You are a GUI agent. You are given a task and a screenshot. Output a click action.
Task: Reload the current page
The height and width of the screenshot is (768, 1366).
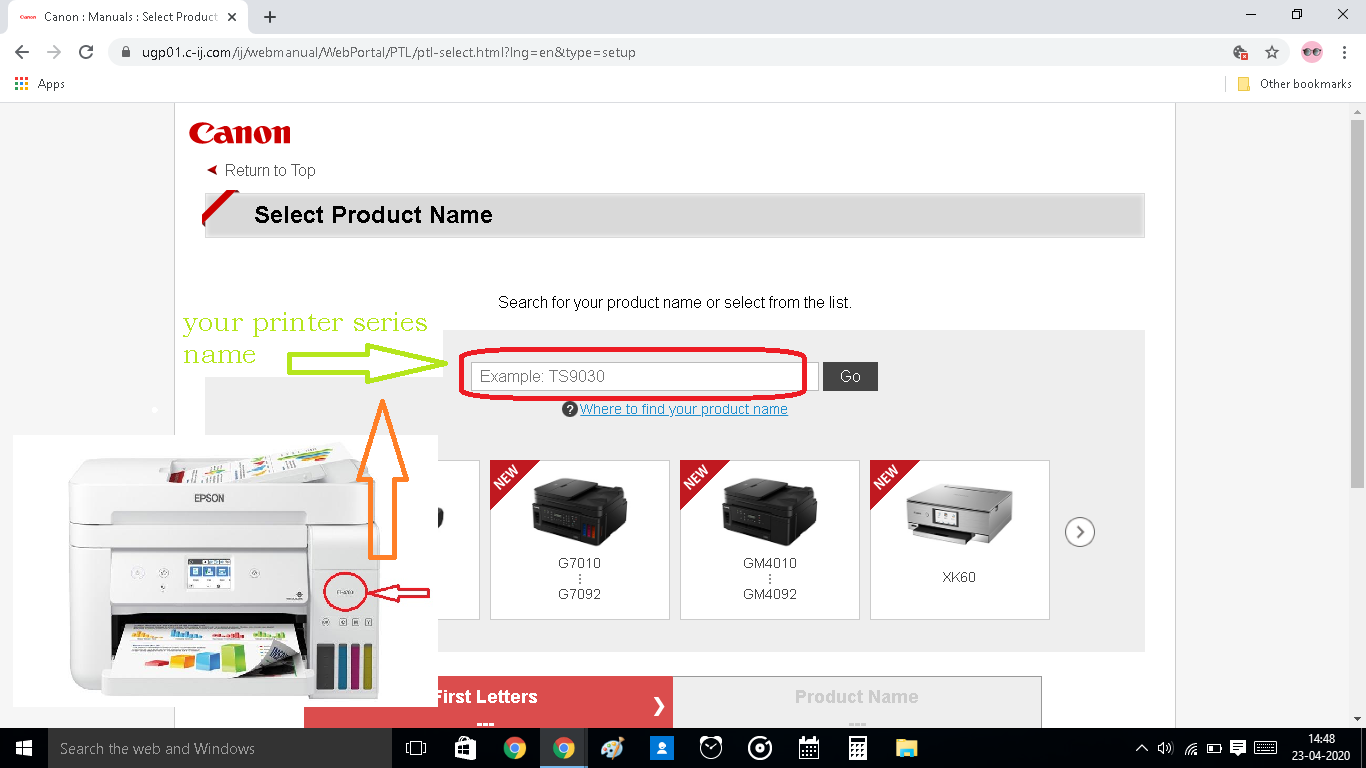point(86,52)
